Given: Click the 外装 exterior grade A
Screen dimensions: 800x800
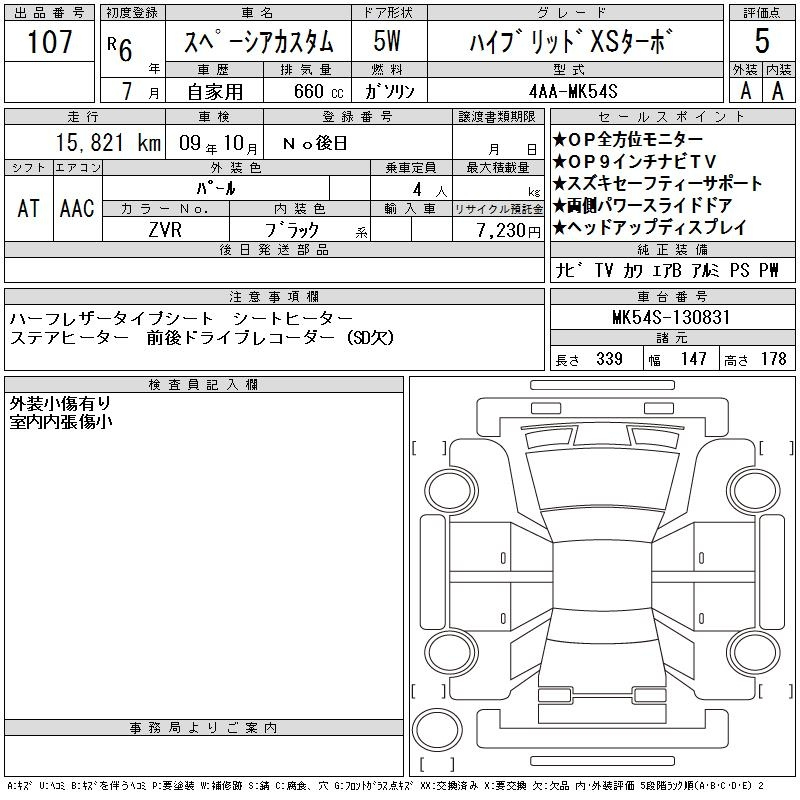Looking at the screenshot, I should click(745, 90).
